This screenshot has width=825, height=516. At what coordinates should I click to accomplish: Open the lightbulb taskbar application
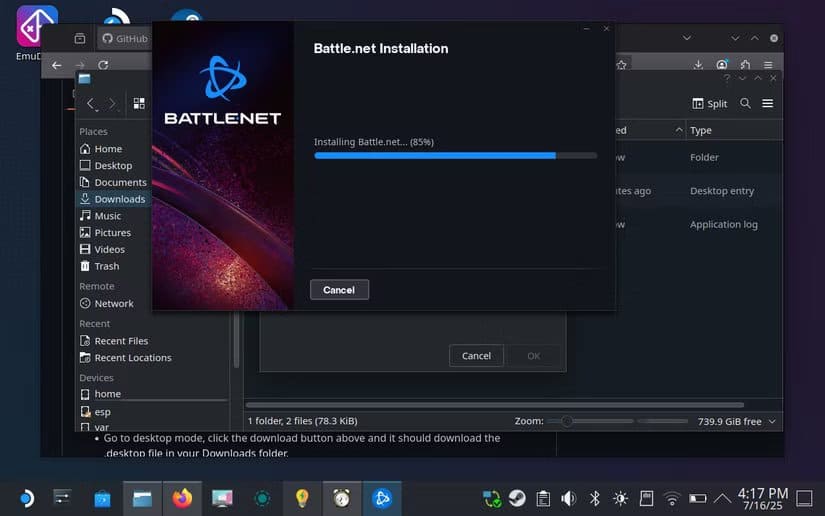(x=302, y=498)
